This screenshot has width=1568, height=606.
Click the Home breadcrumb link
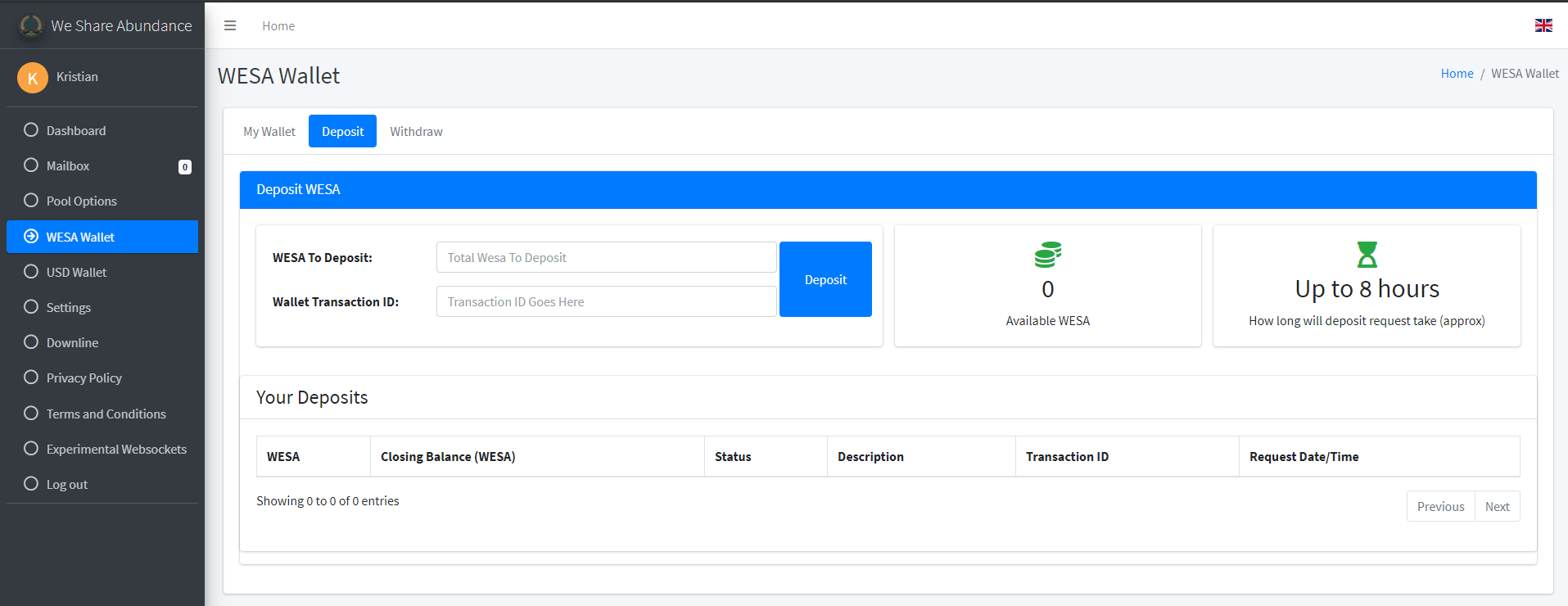1457,73
